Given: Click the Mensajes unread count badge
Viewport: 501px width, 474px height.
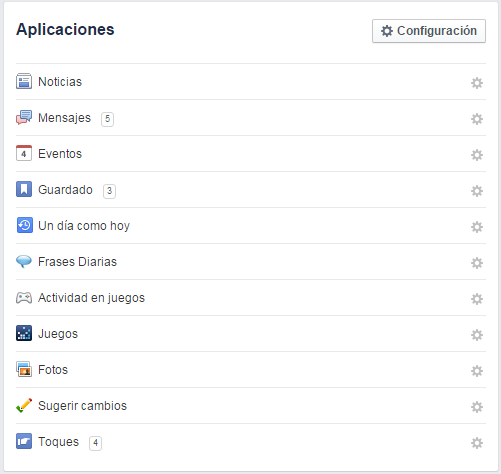Looking at the screenshot, I should [x=107, y=119].
